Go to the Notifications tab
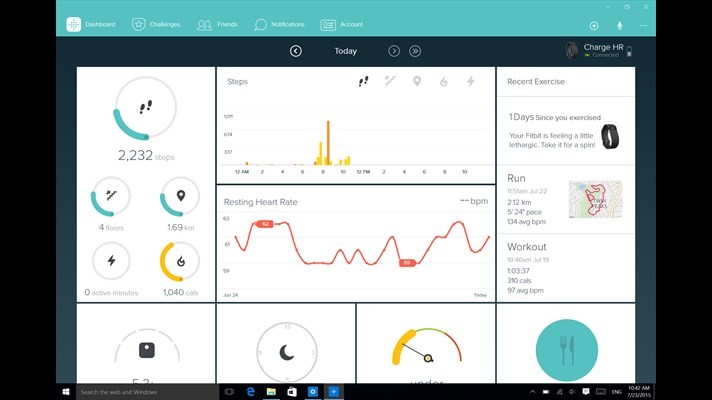This screenshot has height=400, width=712. click(x=279, y=24)
